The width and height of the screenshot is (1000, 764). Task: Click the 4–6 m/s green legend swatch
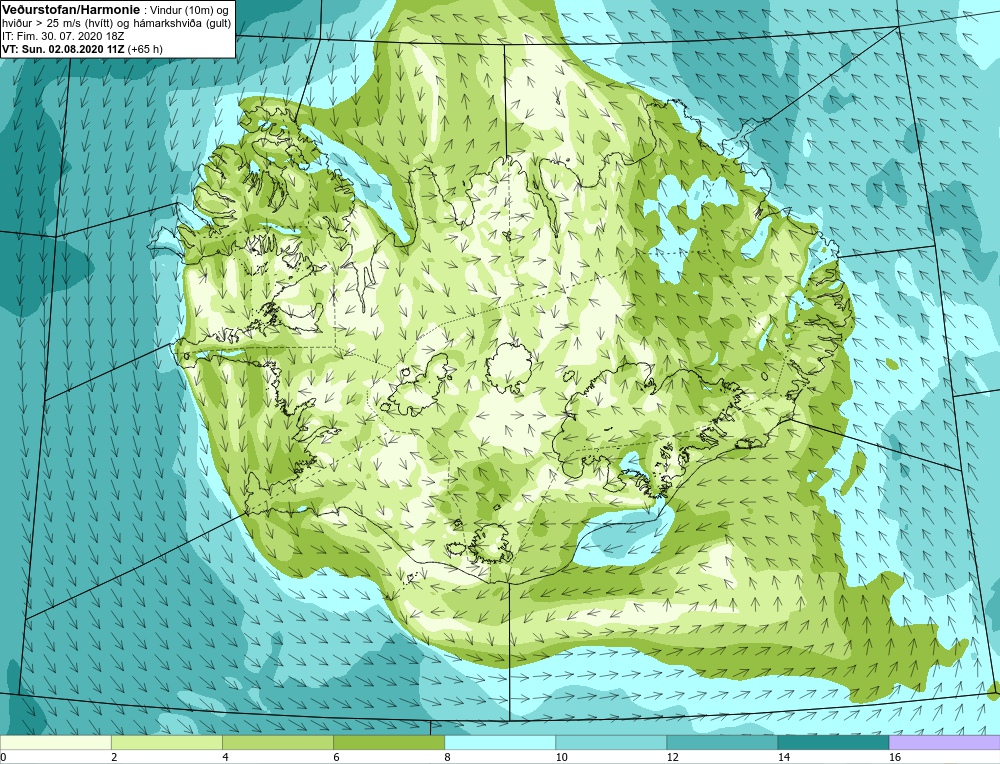(x=277, y=742)
